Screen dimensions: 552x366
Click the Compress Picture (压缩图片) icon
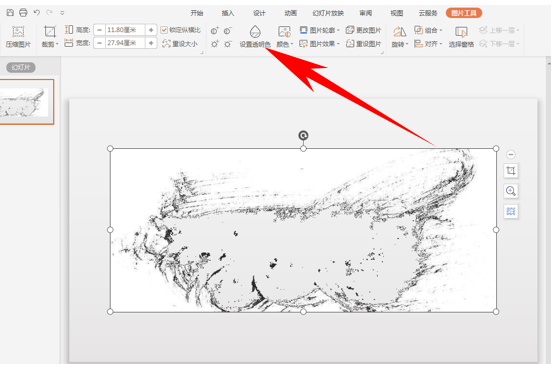[18, 32]
